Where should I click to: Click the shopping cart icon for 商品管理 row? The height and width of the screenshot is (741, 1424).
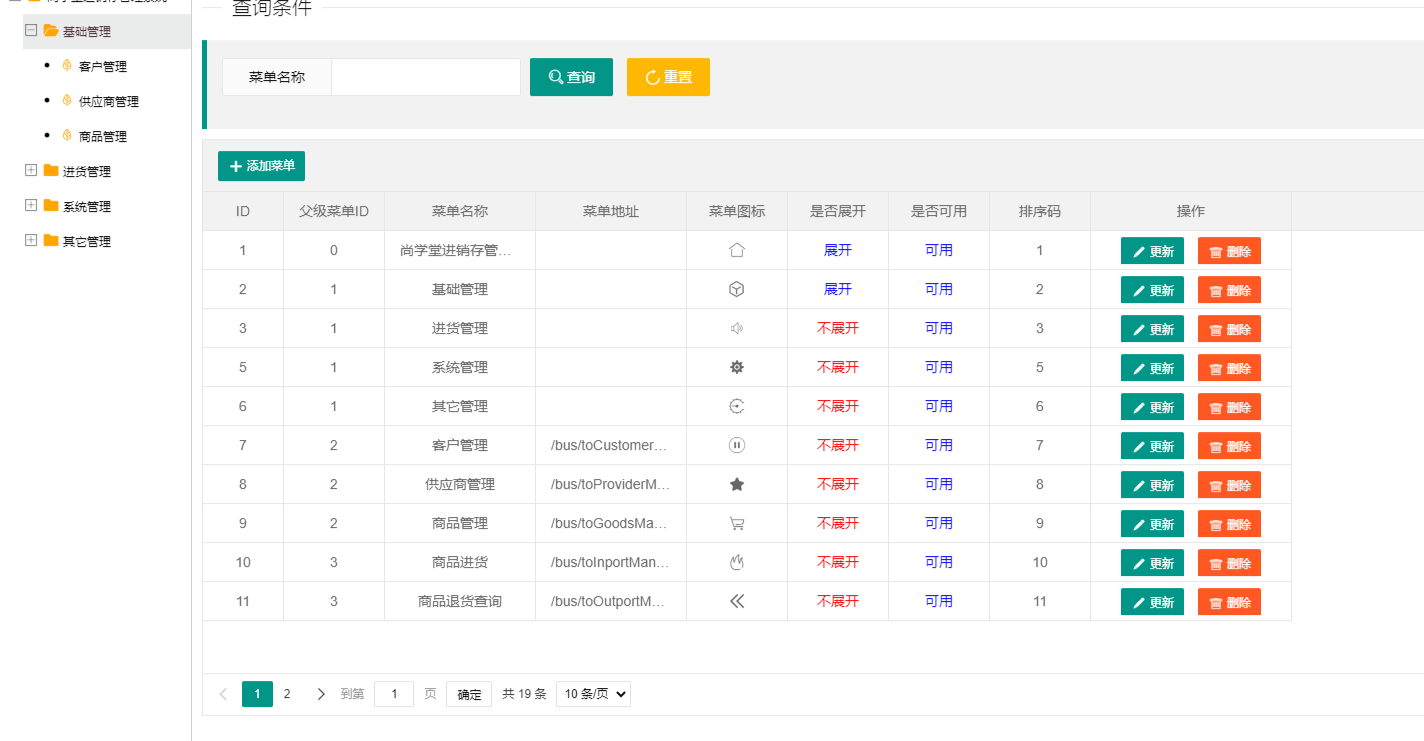pyautogui.click(x=737, y=523)
